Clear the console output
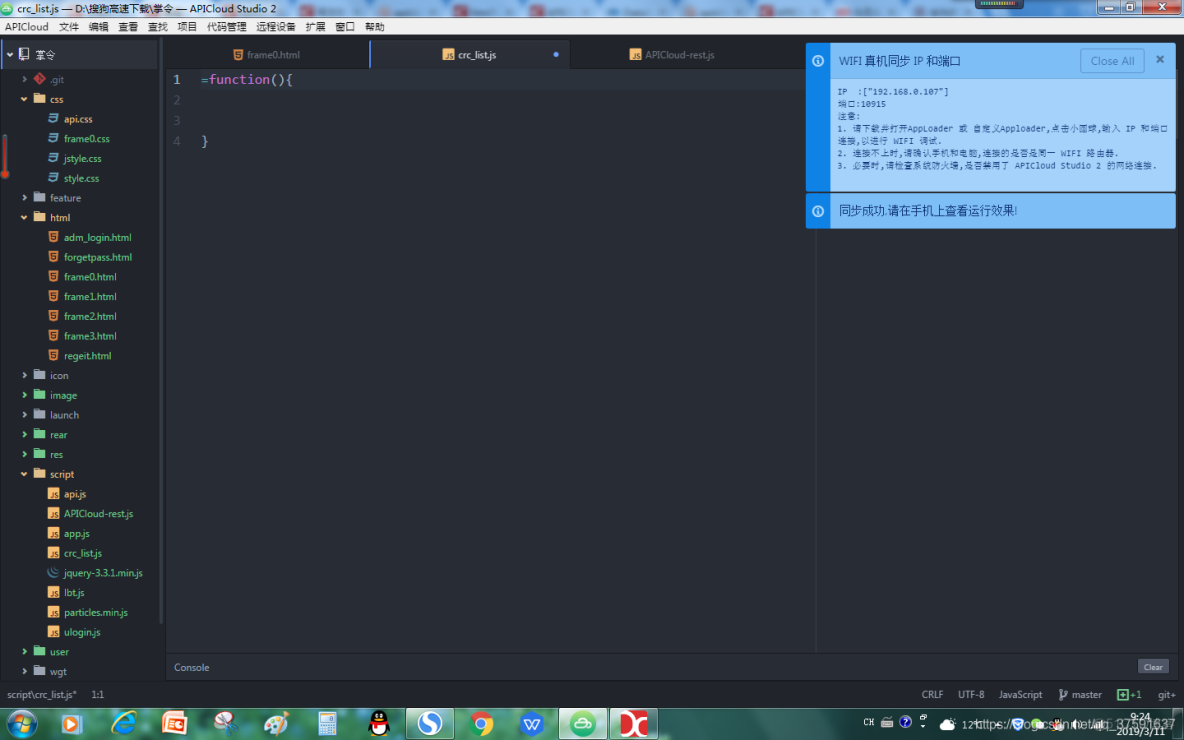This screenshot has width=1184, height=740. (1153, 667)
